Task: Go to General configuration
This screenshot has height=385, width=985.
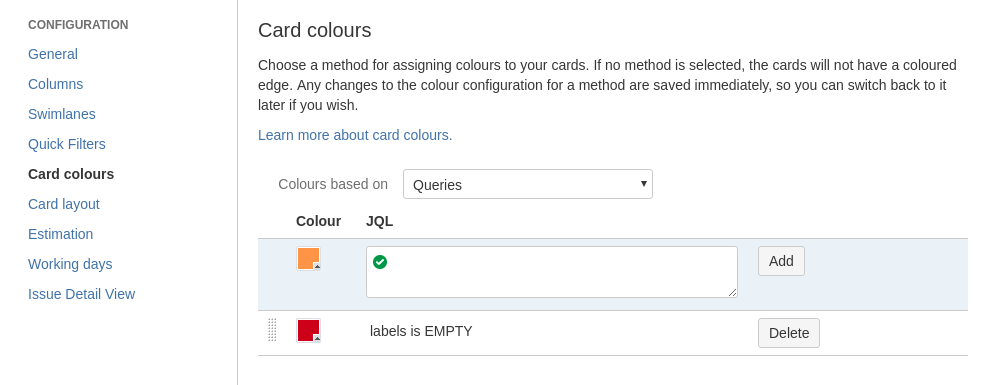Action: (53, 54)
